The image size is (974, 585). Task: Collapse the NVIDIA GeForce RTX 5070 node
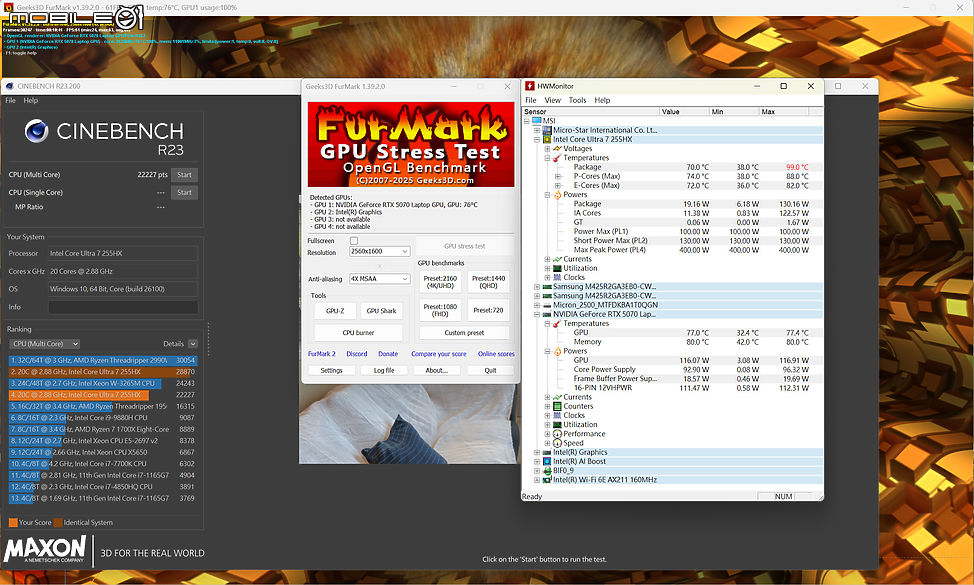coord(537,314)
